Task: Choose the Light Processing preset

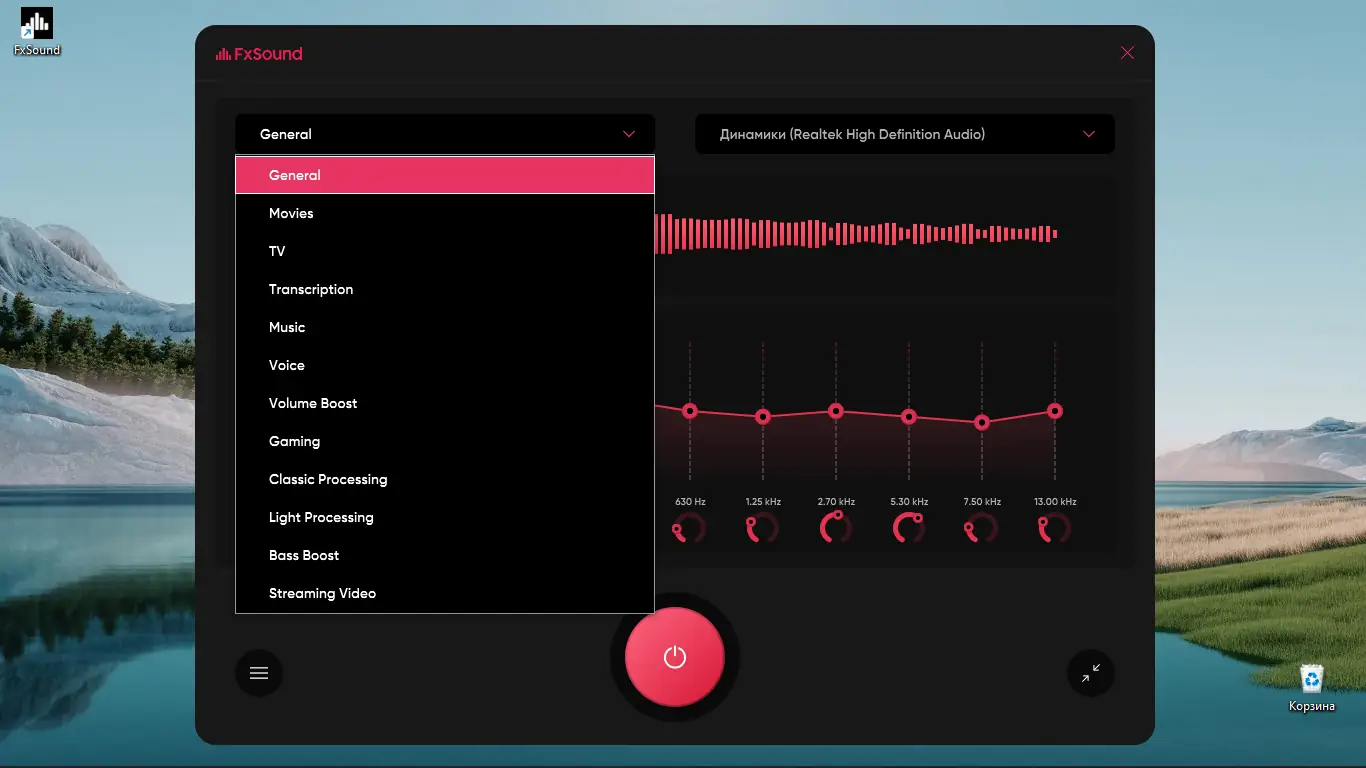Action: (445, 517)
